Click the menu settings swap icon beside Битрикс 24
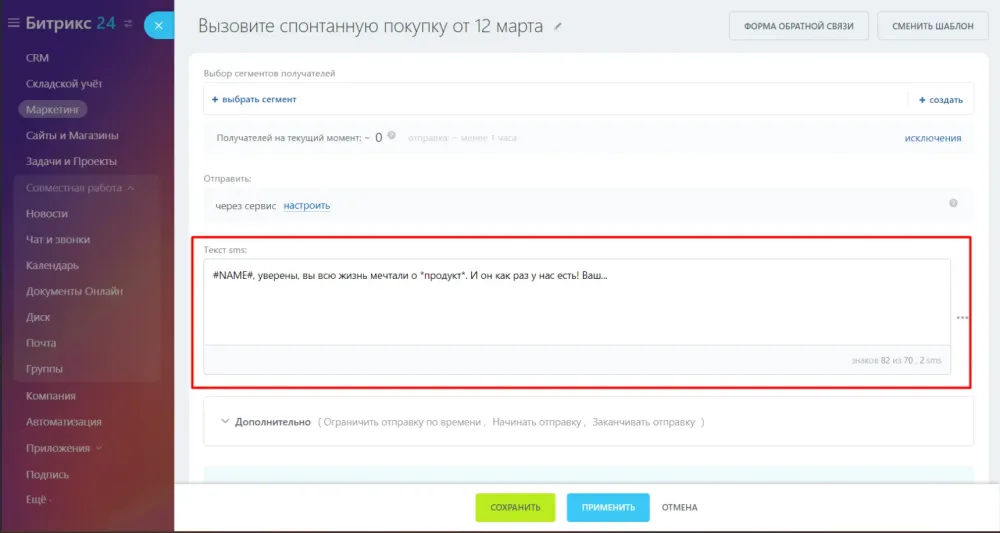The width and height of the screenshot is (1000, 533). point(128,24)
